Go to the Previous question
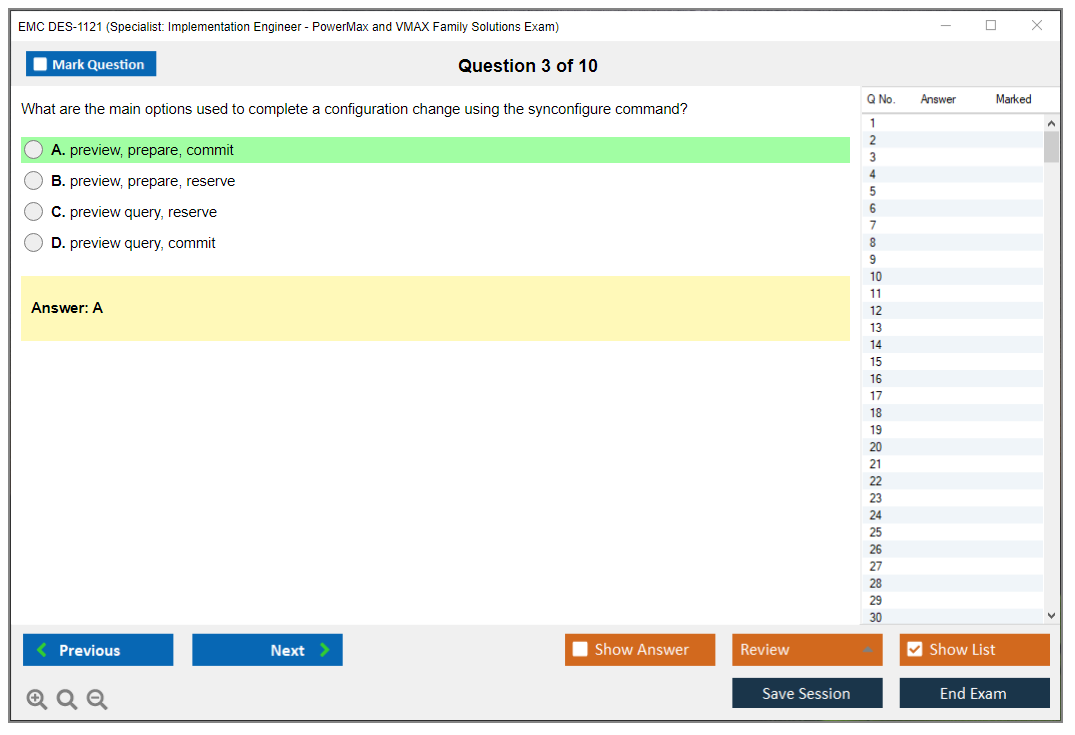1075x735 pixels. 98,650
